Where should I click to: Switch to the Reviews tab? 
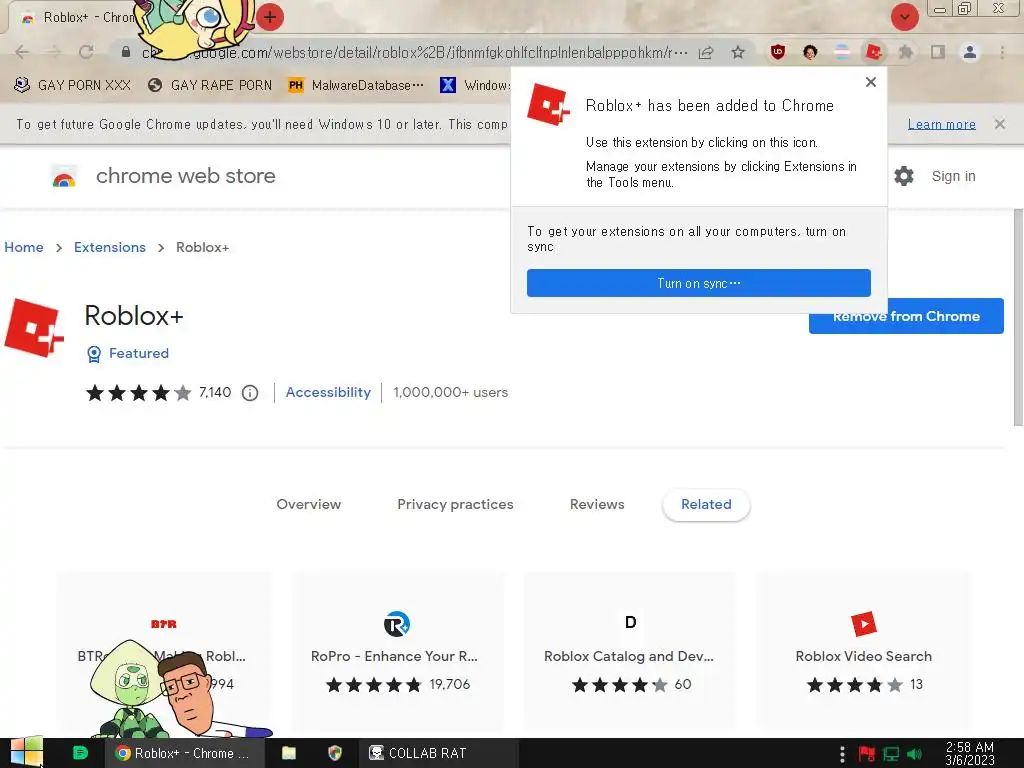[x=597, y=504]
